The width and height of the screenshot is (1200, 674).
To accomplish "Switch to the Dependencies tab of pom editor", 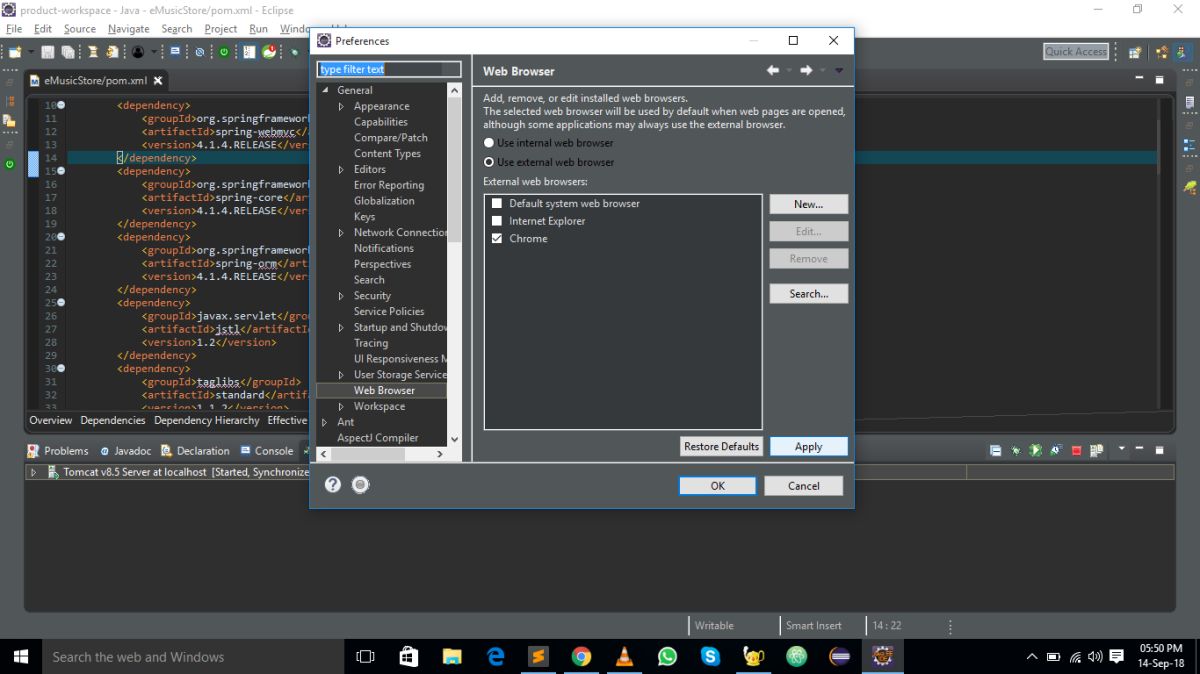I will click(x=113, y=420).
